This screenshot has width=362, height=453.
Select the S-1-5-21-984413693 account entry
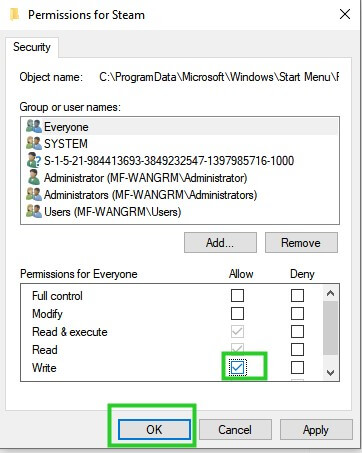pos(180,161)
